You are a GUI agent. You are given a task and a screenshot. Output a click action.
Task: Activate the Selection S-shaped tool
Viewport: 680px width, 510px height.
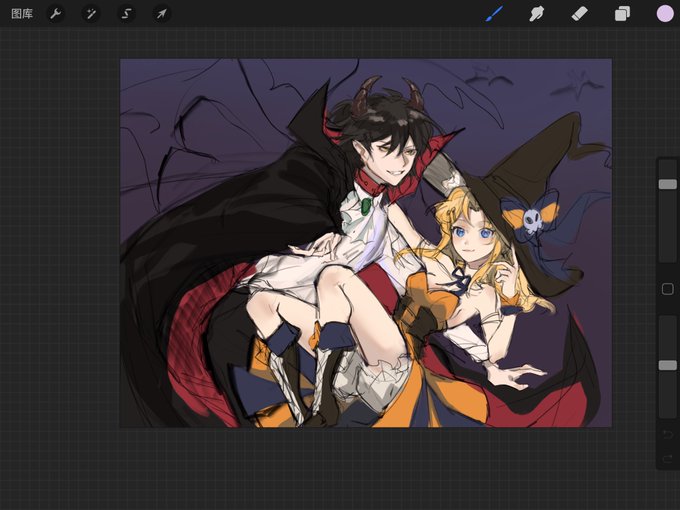[126, 14]
